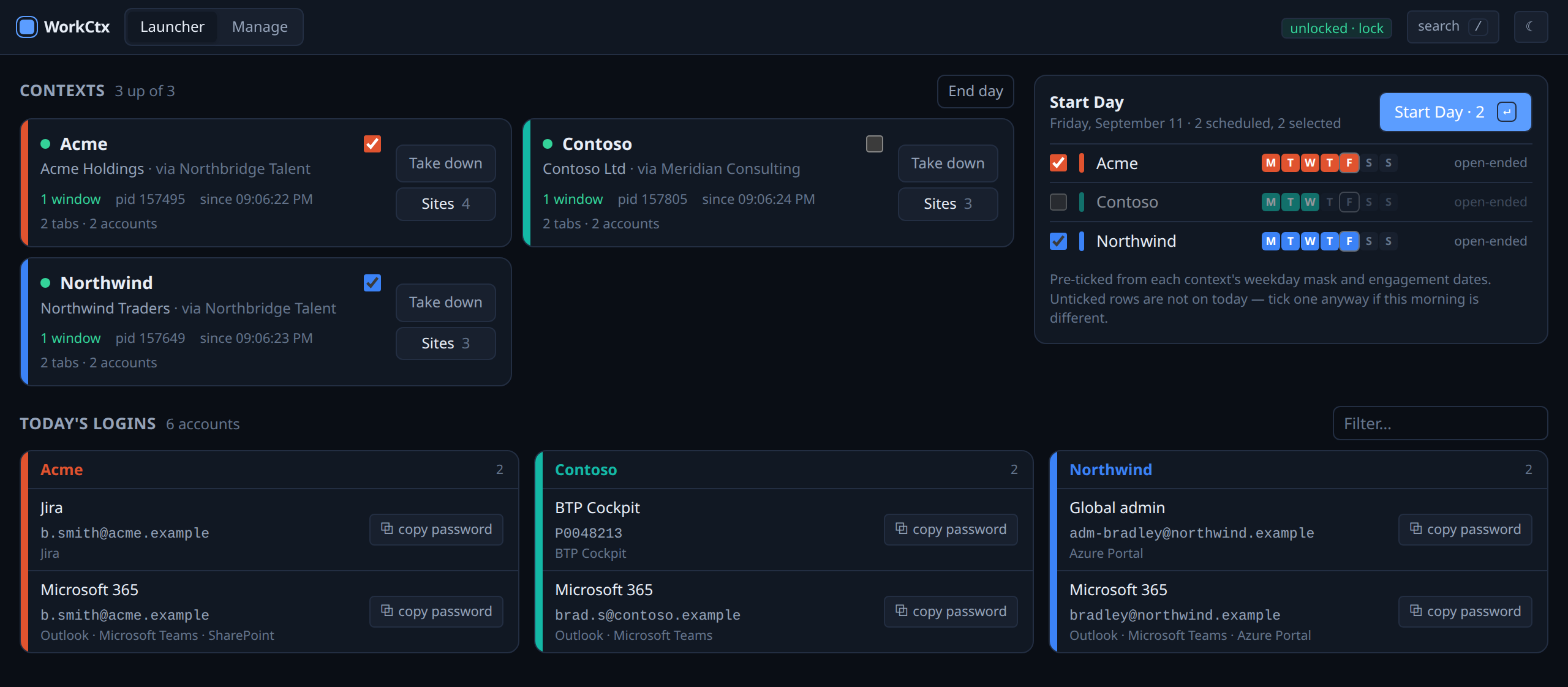Click pid 157805 on Contoso card
The image size is (1568, 687).
click(652, 200)
